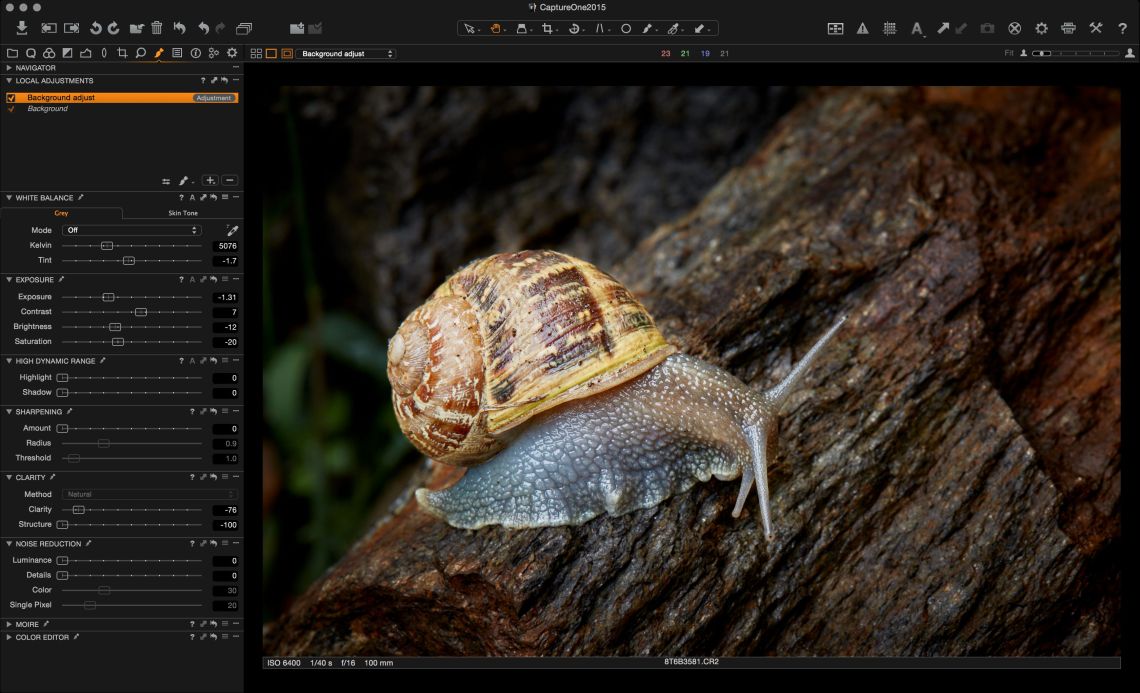Click the Exposure slider handle
The height and width of the screenshot is (693, 1140).
[x=108, y=297]
